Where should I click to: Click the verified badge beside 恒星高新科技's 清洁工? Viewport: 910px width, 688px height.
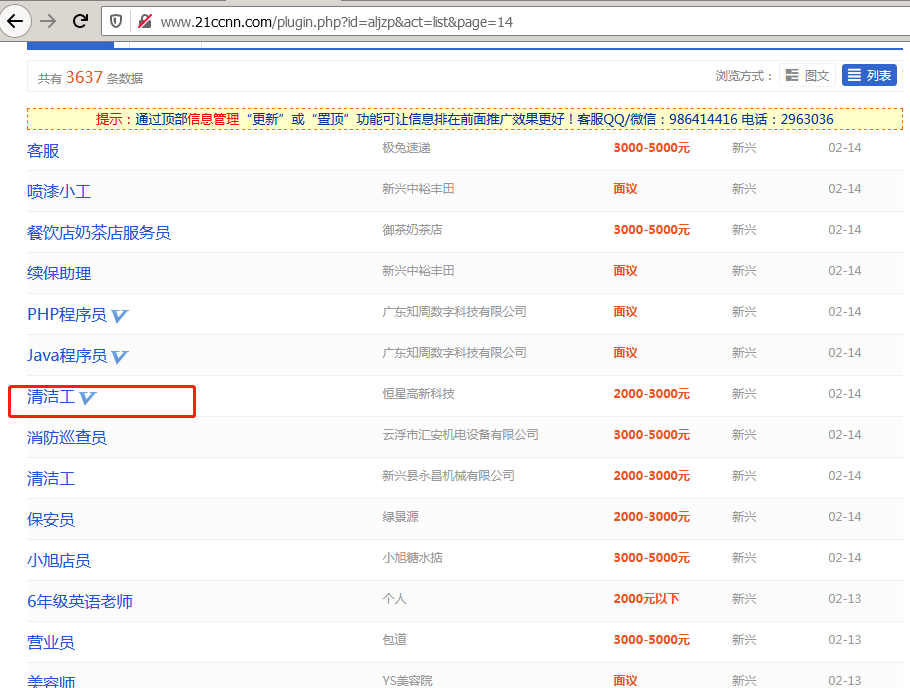click(87, 397)
